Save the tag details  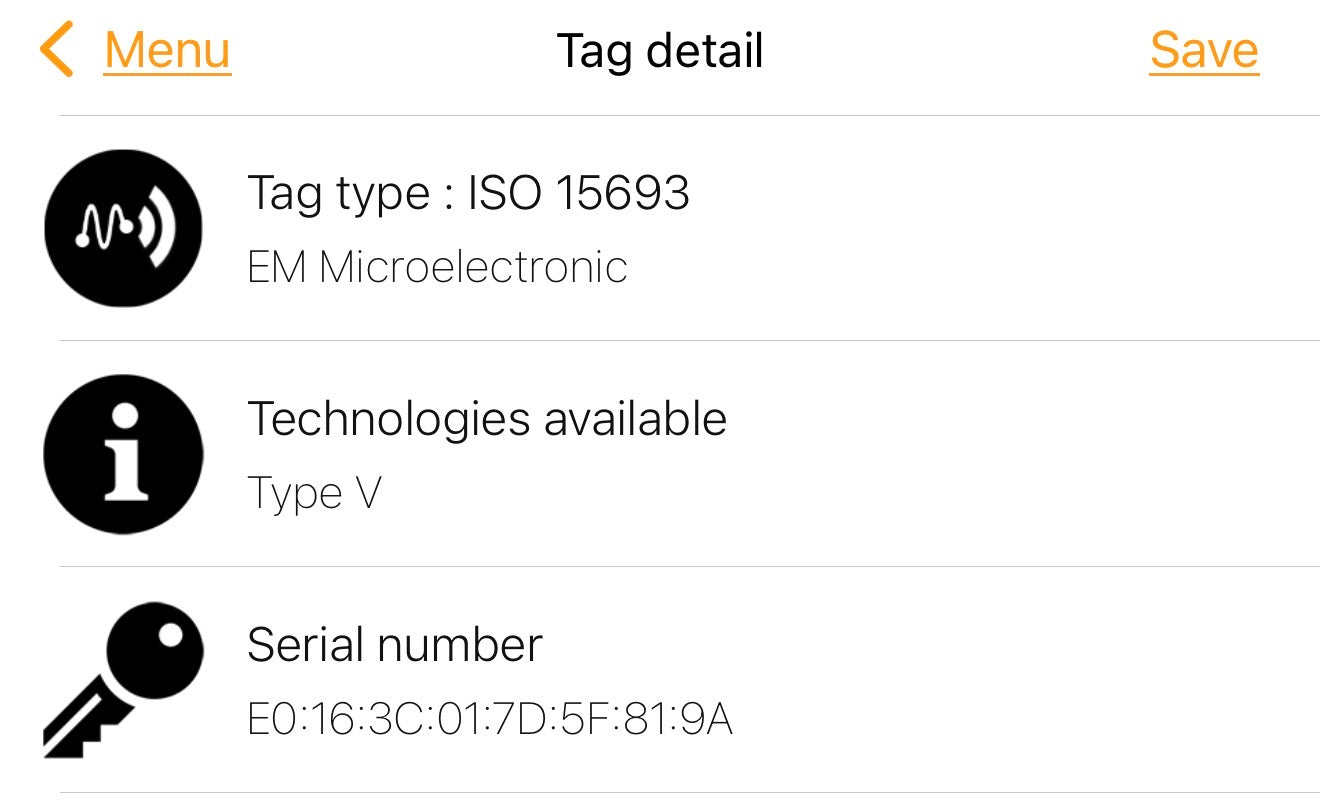pyautogui.click(x=1204, y=51)
